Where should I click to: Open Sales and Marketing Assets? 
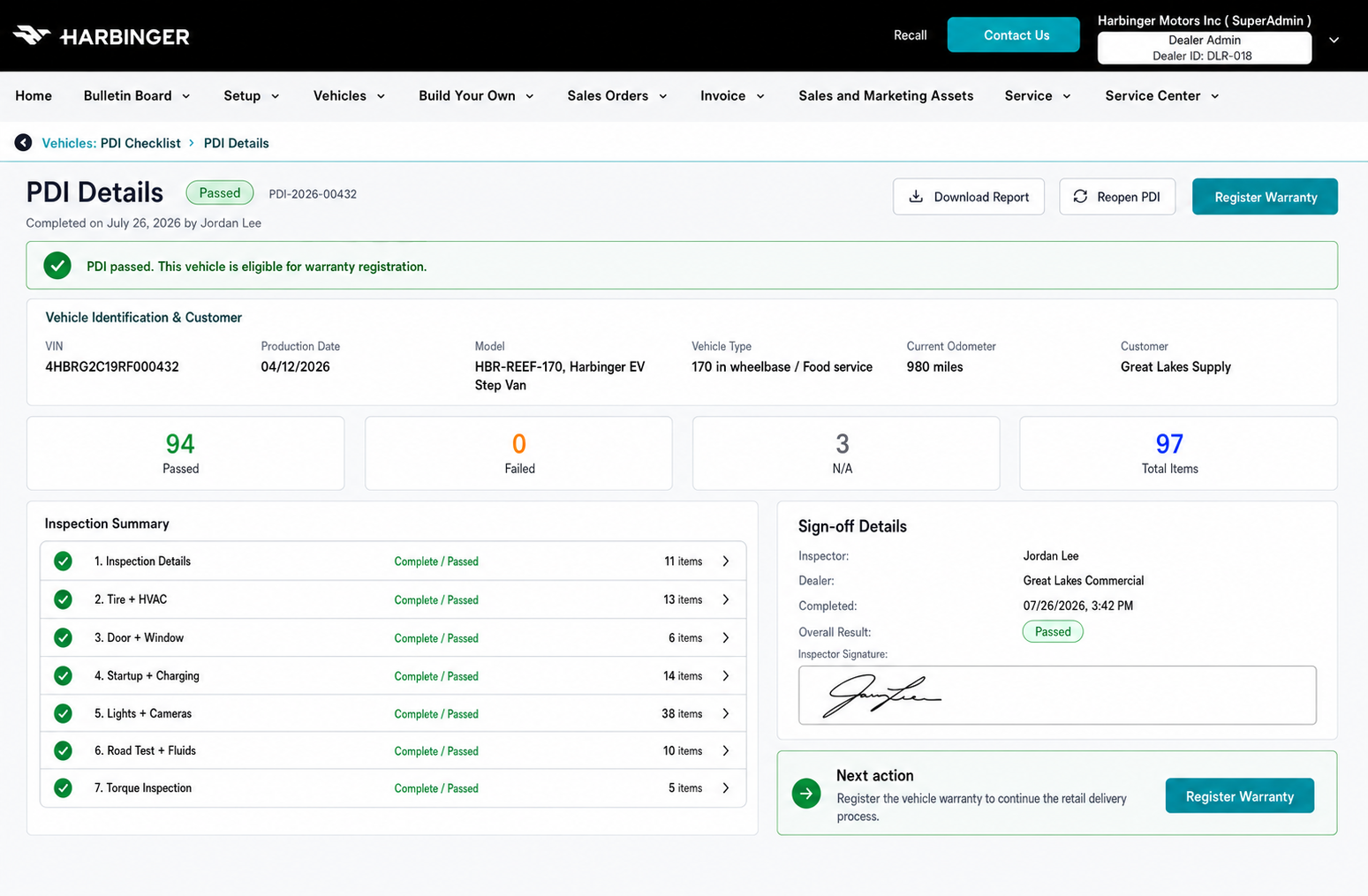pos(886,95)
